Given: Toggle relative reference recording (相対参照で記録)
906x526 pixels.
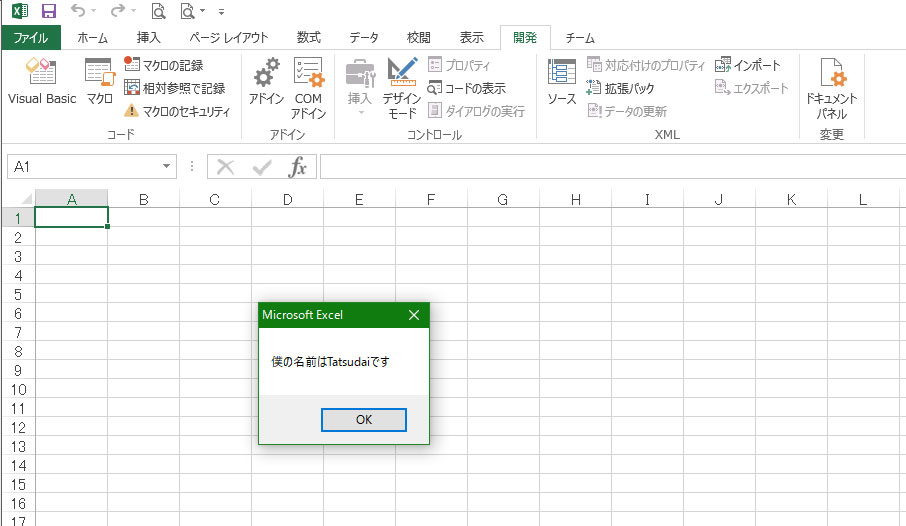Looking at the screenshot, I should [x=174, y=88].
